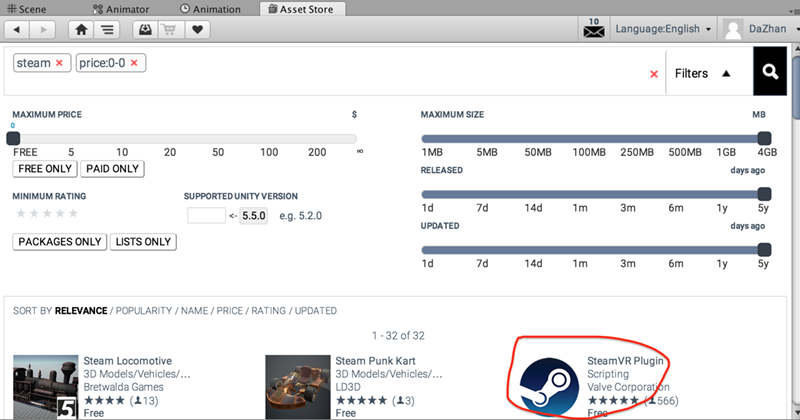Toggle the FREE ONLY filter
Image resolution: width=800 pixels, height=420 pixels.
click(44, 169)
